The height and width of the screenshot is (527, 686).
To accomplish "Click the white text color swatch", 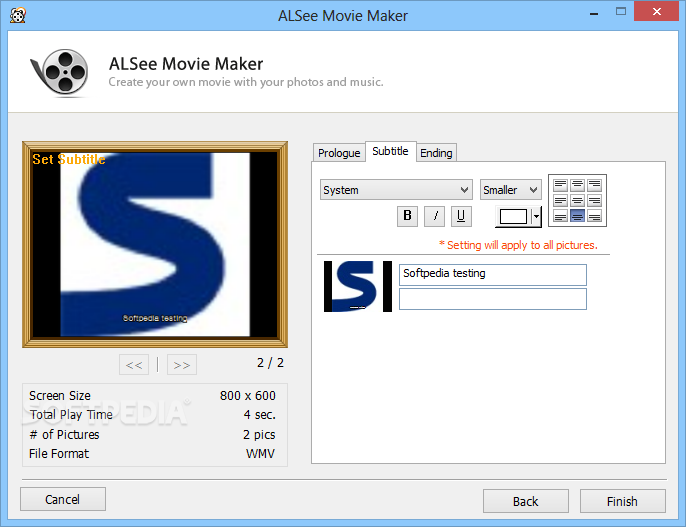I will point(513,216).
